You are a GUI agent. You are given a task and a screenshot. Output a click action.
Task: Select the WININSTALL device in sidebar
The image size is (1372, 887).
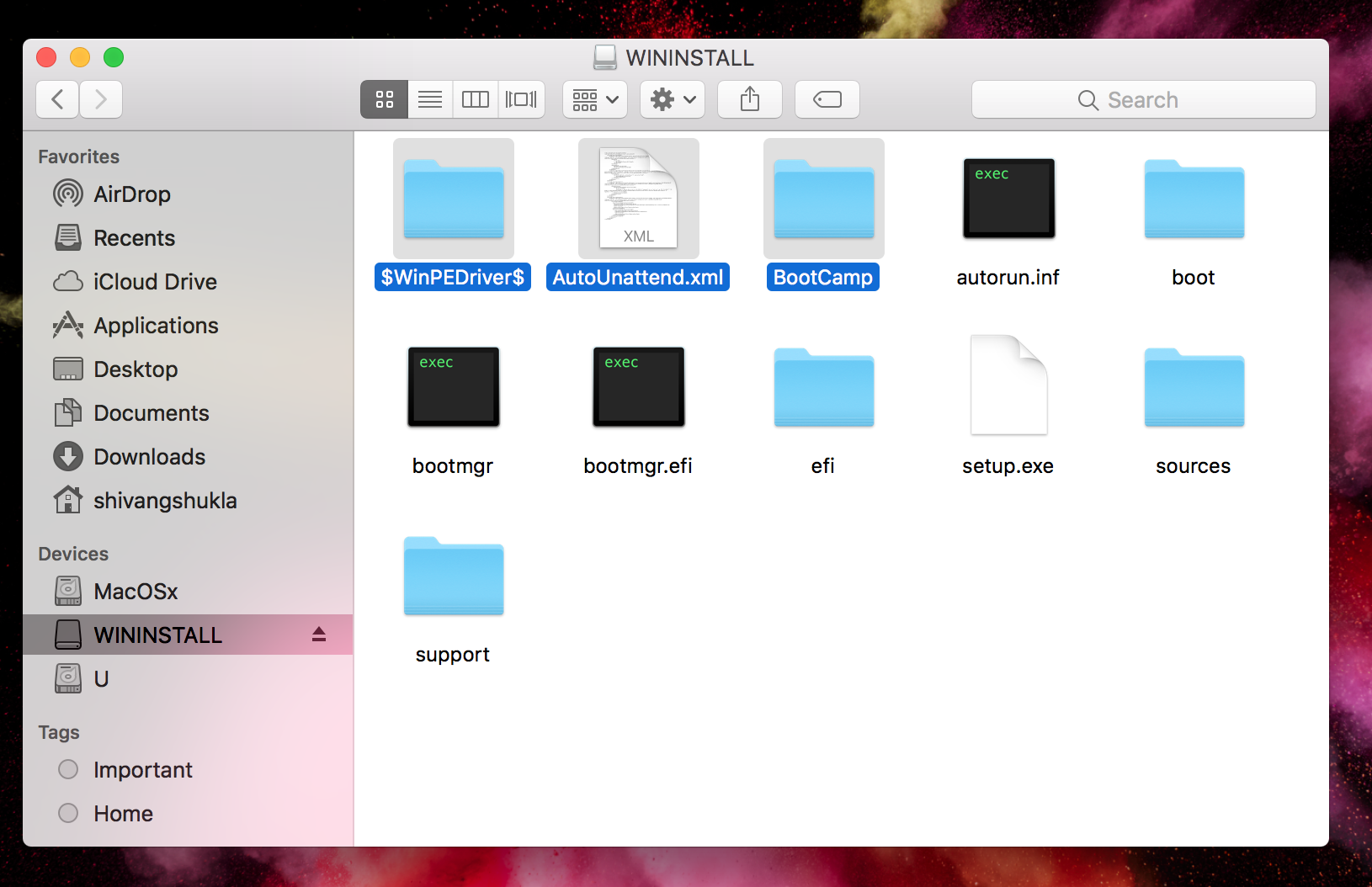pyautogui.click(x=188, y=635)
